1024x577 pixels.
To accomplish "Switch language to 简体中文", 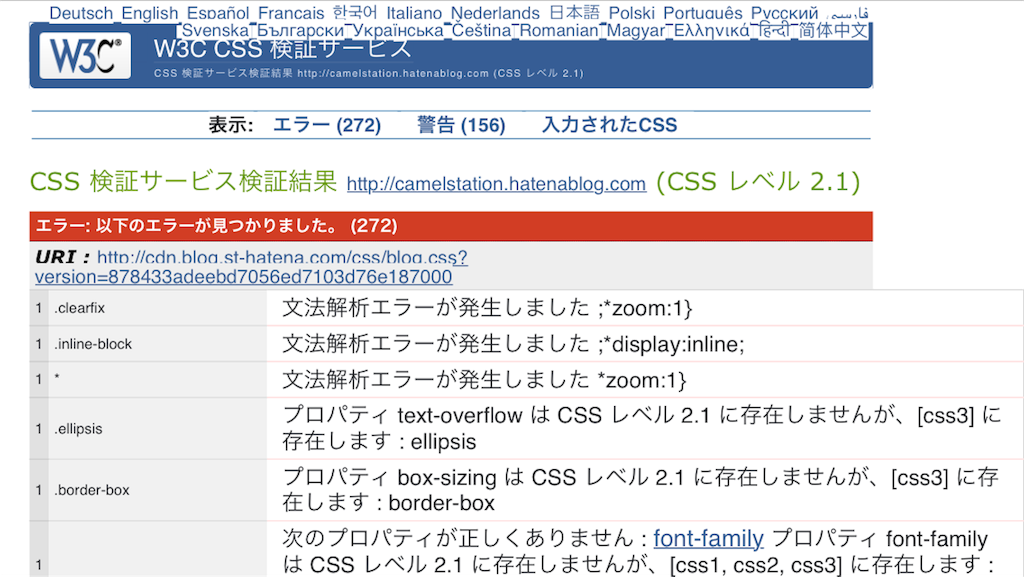I will [833, 31].
